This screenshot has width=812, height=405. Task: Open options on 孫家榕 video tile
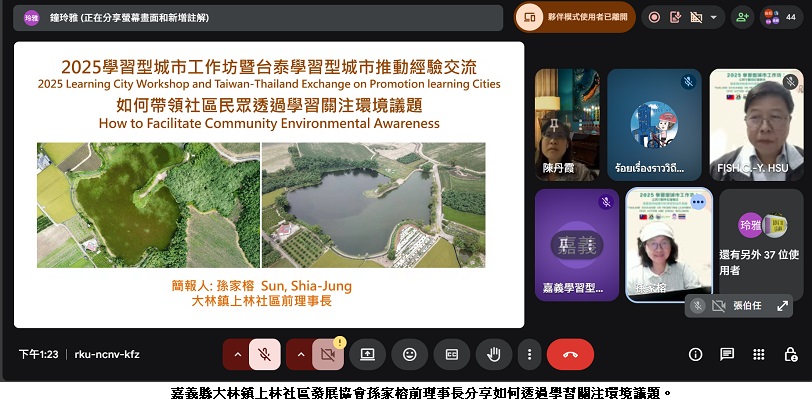click(x=698, y=202)
